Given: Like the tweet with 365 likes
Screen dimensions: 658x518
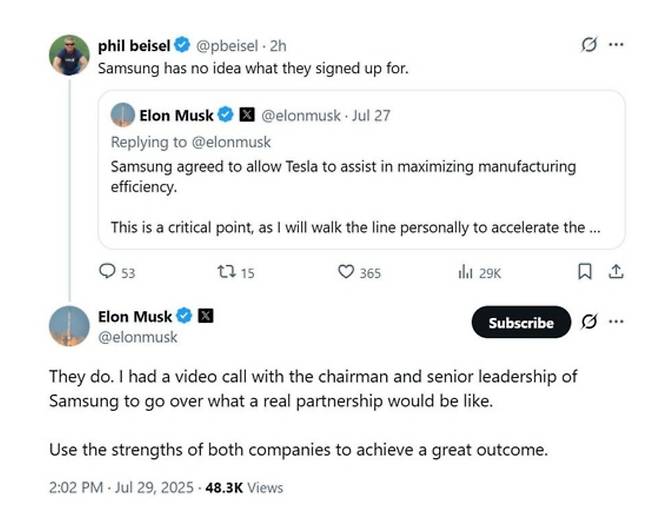Looking at the screenshot, I should pyautogui.click(x=346, y=272).
